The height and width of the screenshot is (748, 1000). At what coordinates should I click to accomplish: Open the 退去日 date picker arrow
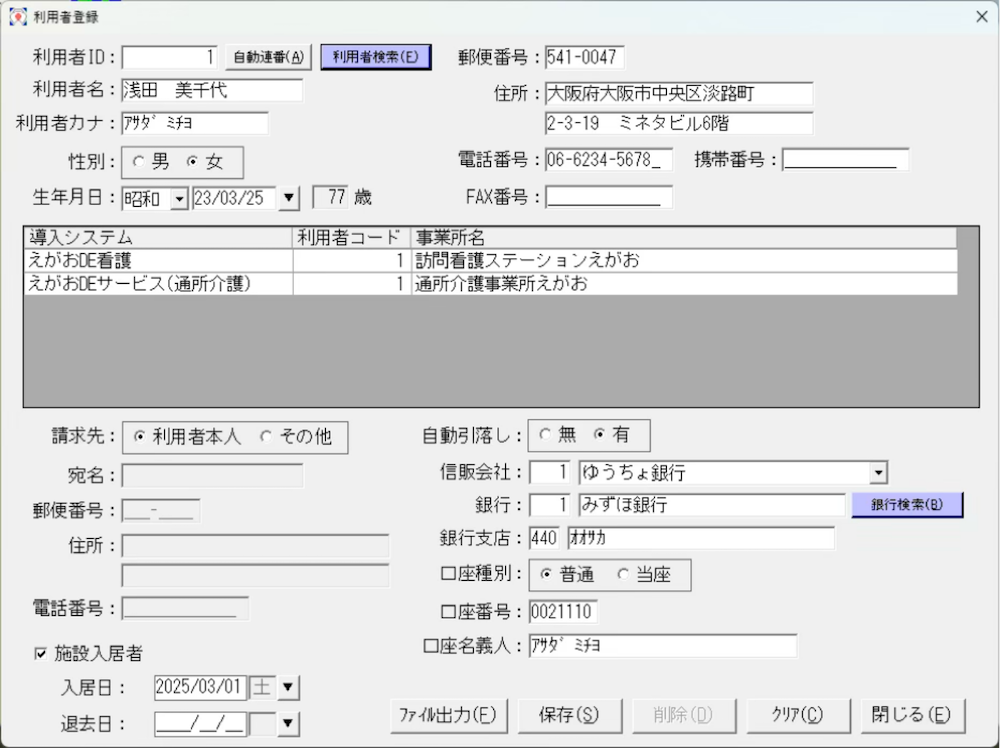[288, 722]
